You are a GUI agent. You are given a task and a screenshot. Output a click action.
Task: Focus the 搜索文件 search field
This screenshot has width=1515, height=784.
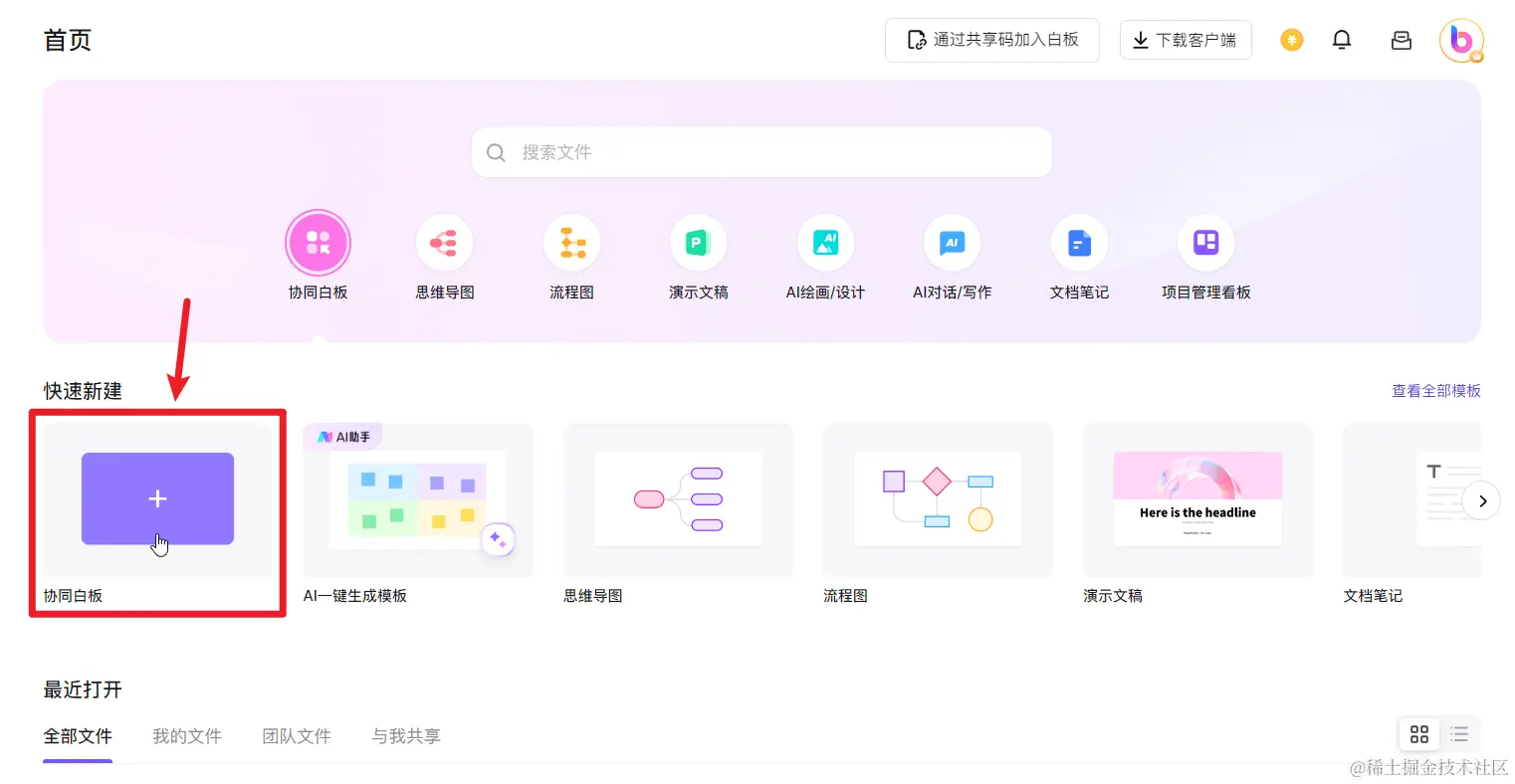click(761, 152)
